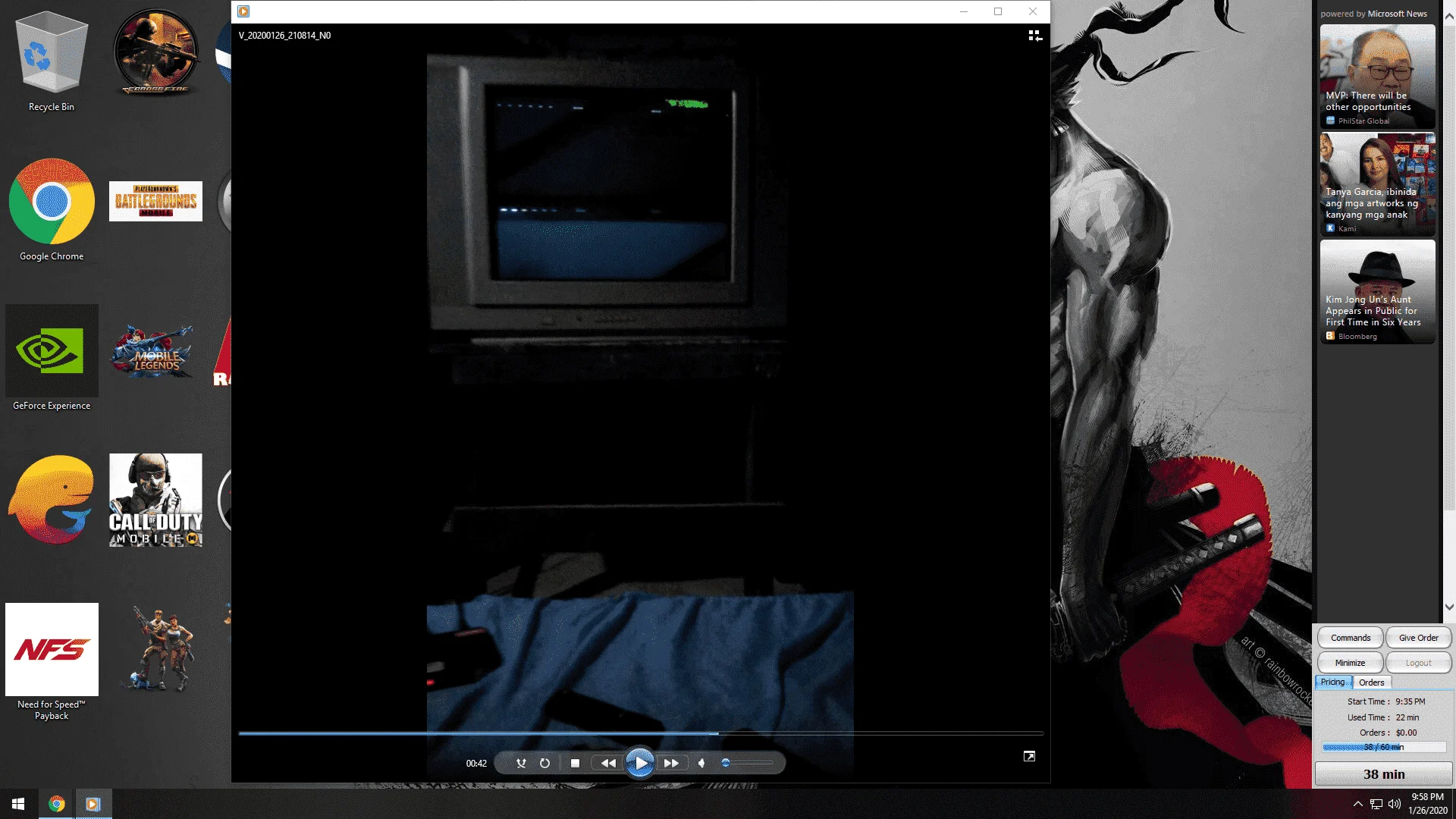This screenshot has height=819, width=1456.
Task: Launch Google Chrome desktop shortcut
Action: (52, 210)
